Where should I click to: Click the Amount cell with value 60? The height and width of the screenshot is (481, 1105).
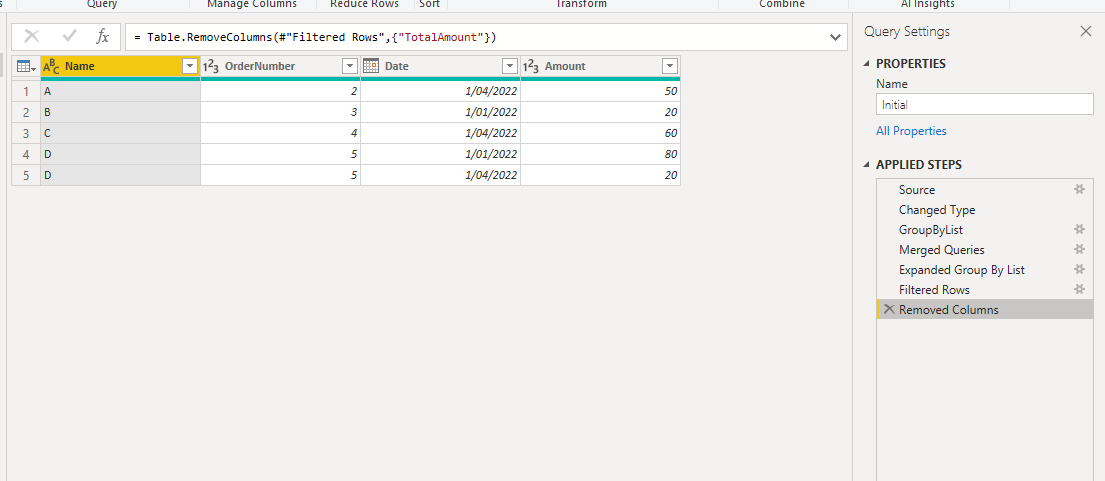pyautogui.click(x=600, y=133)
